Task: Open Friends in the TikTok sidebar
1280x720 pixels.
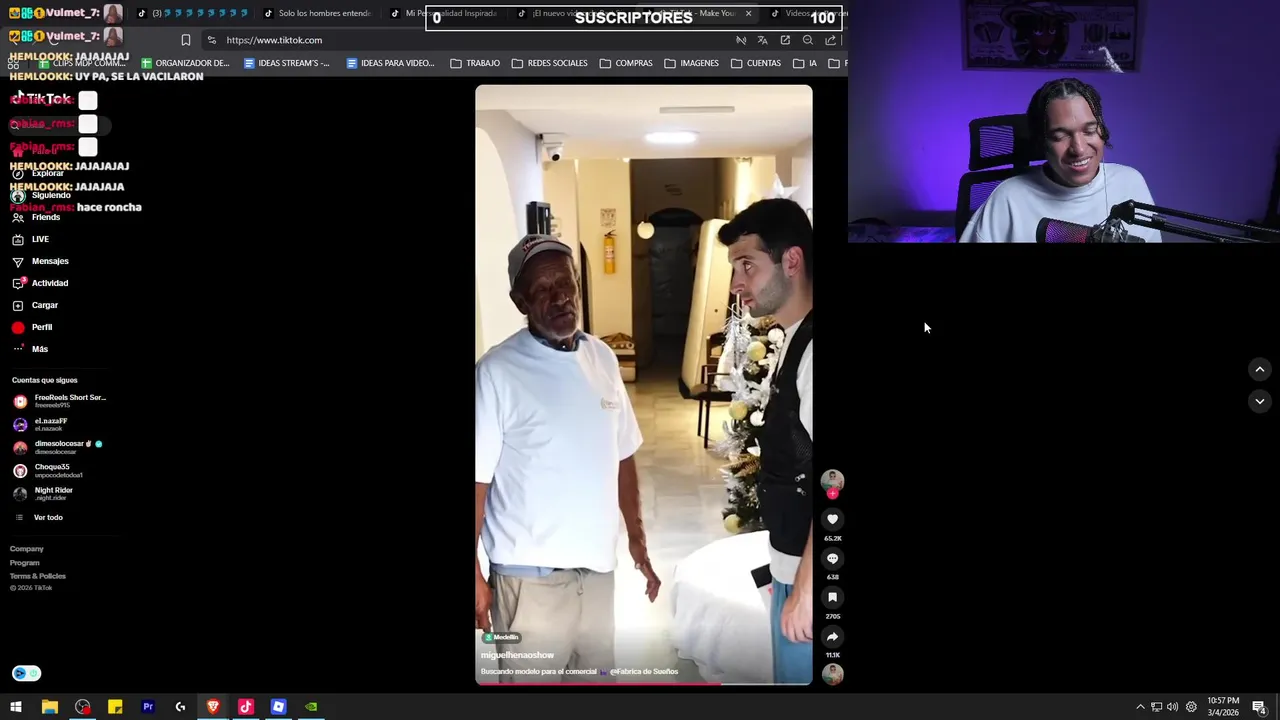Action: tap(36, 217)
